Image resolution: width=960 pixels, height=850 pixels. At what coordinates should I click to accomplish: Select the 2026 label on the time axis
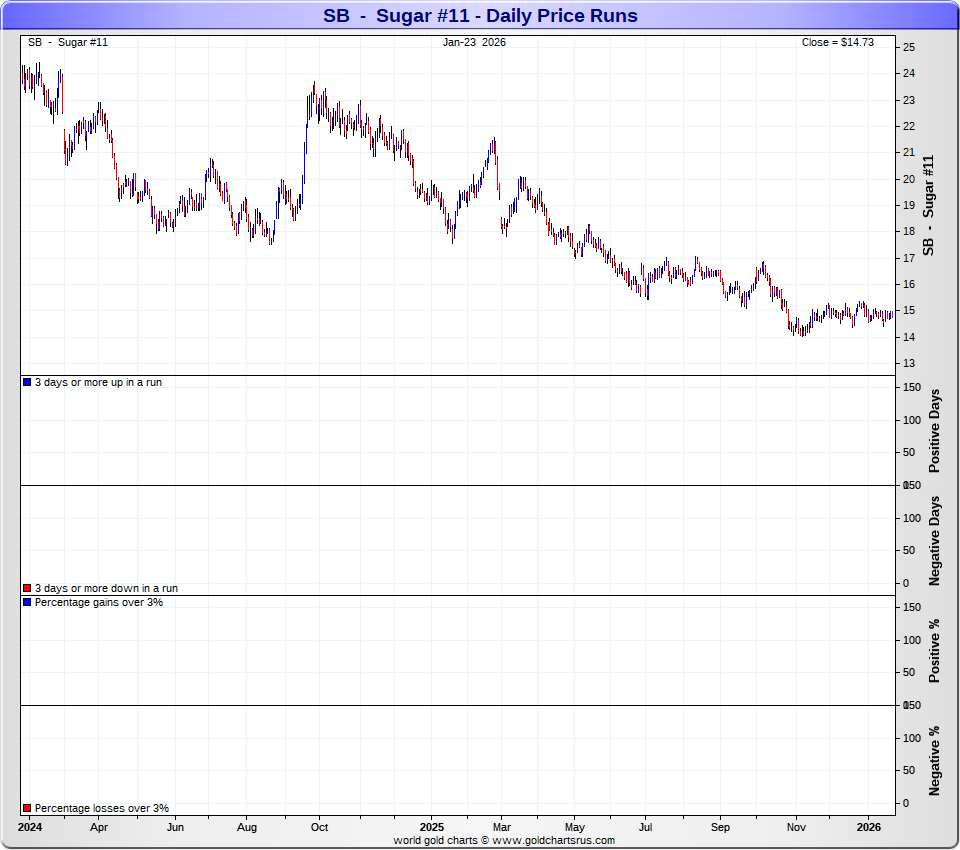click(x=869, y=828)
